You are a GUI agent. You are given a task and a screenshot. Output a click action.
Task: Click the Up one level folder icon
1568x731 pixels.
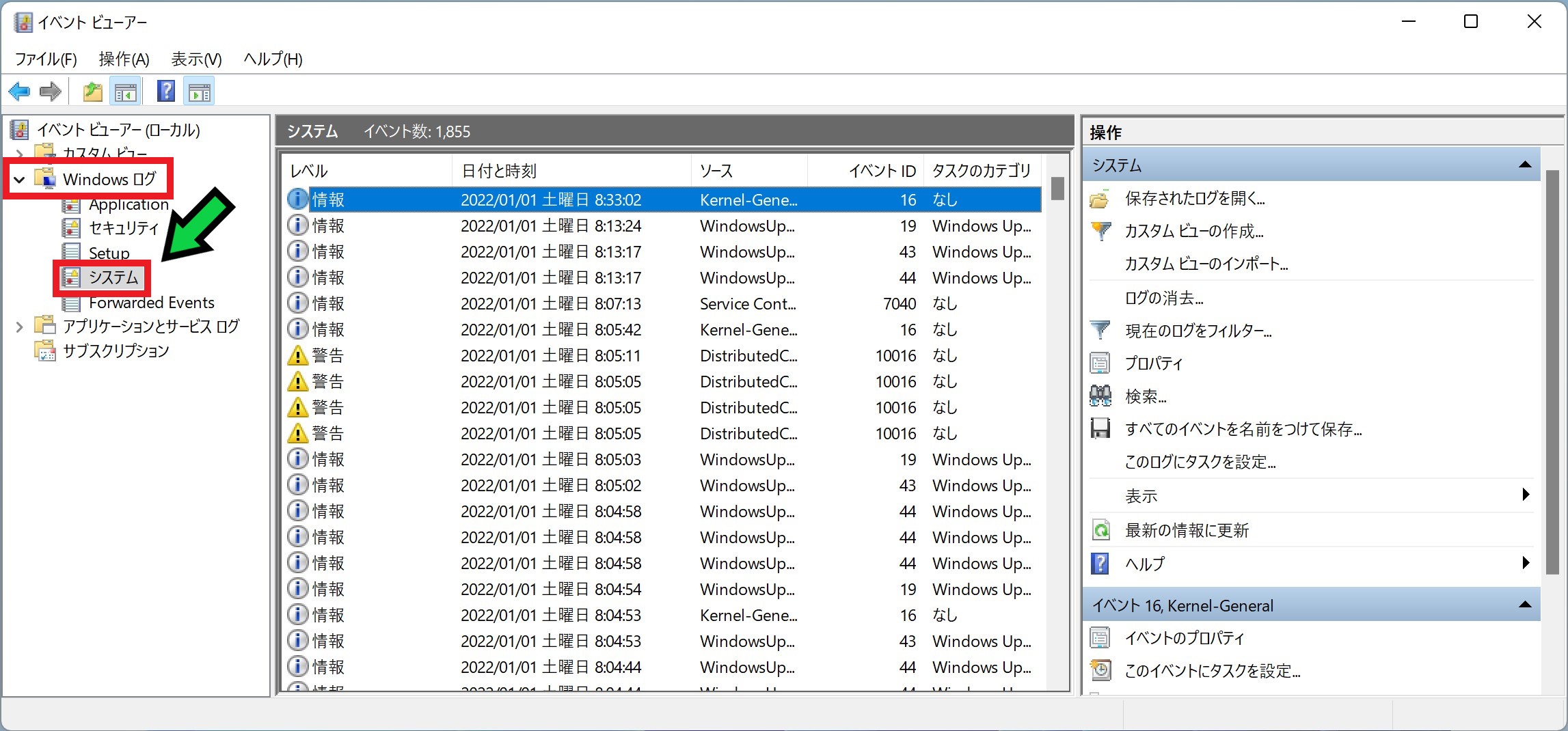click(x=92, y=92)
